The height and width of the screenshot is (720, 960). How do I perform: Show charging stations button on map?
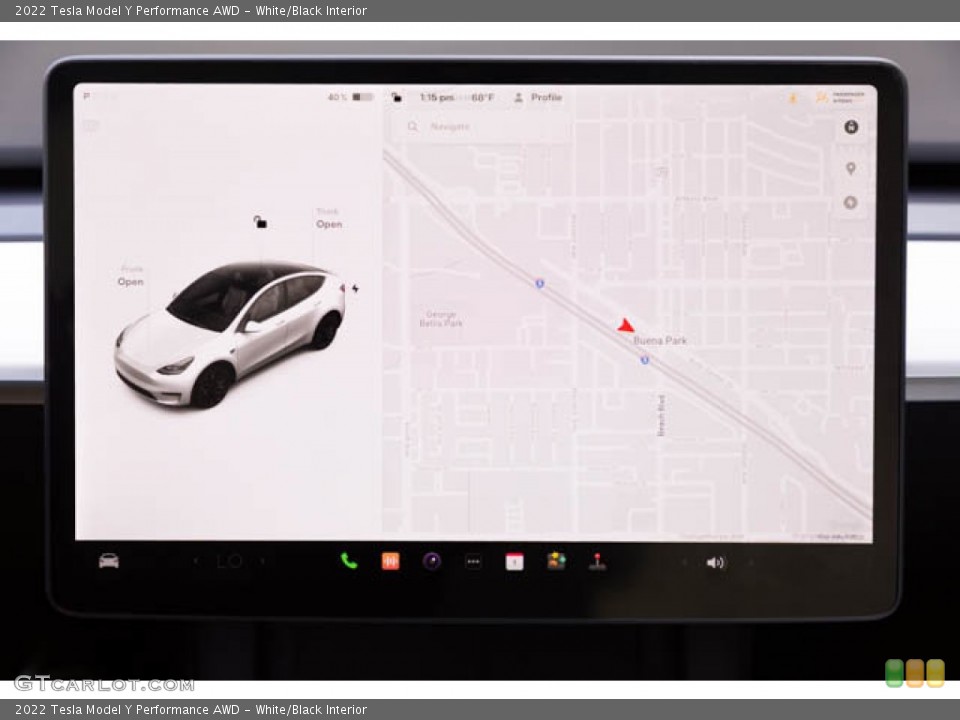[x=850, y=203]
